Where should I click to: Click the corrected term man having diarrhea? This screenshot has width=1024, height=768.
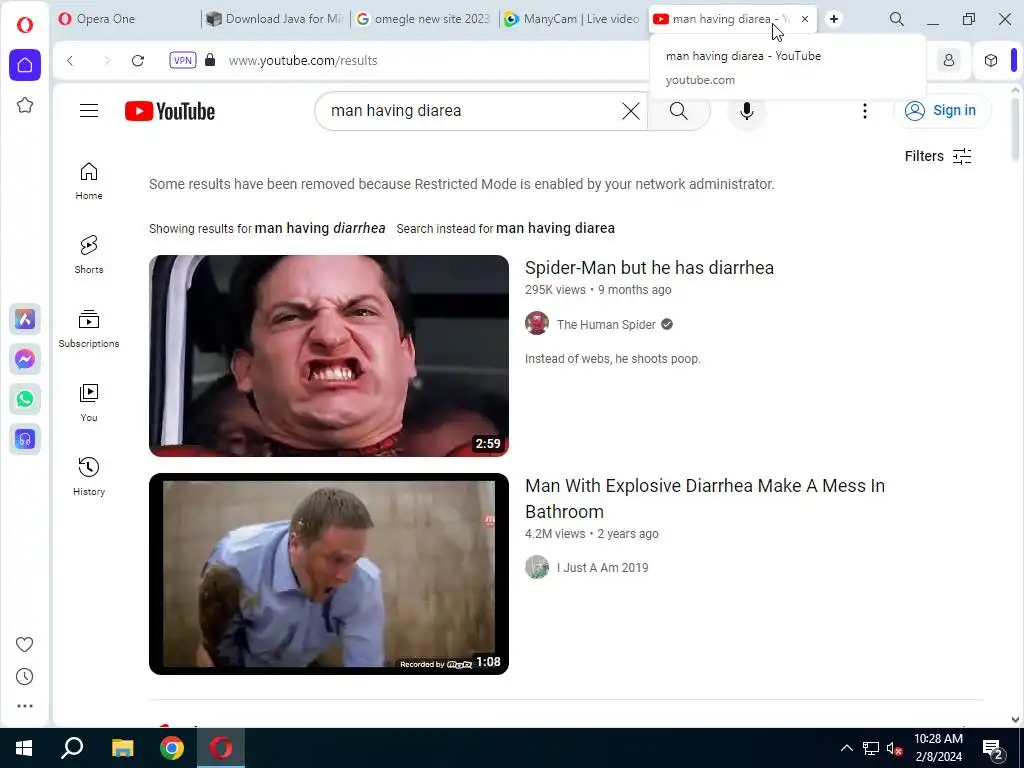point(320,228)
